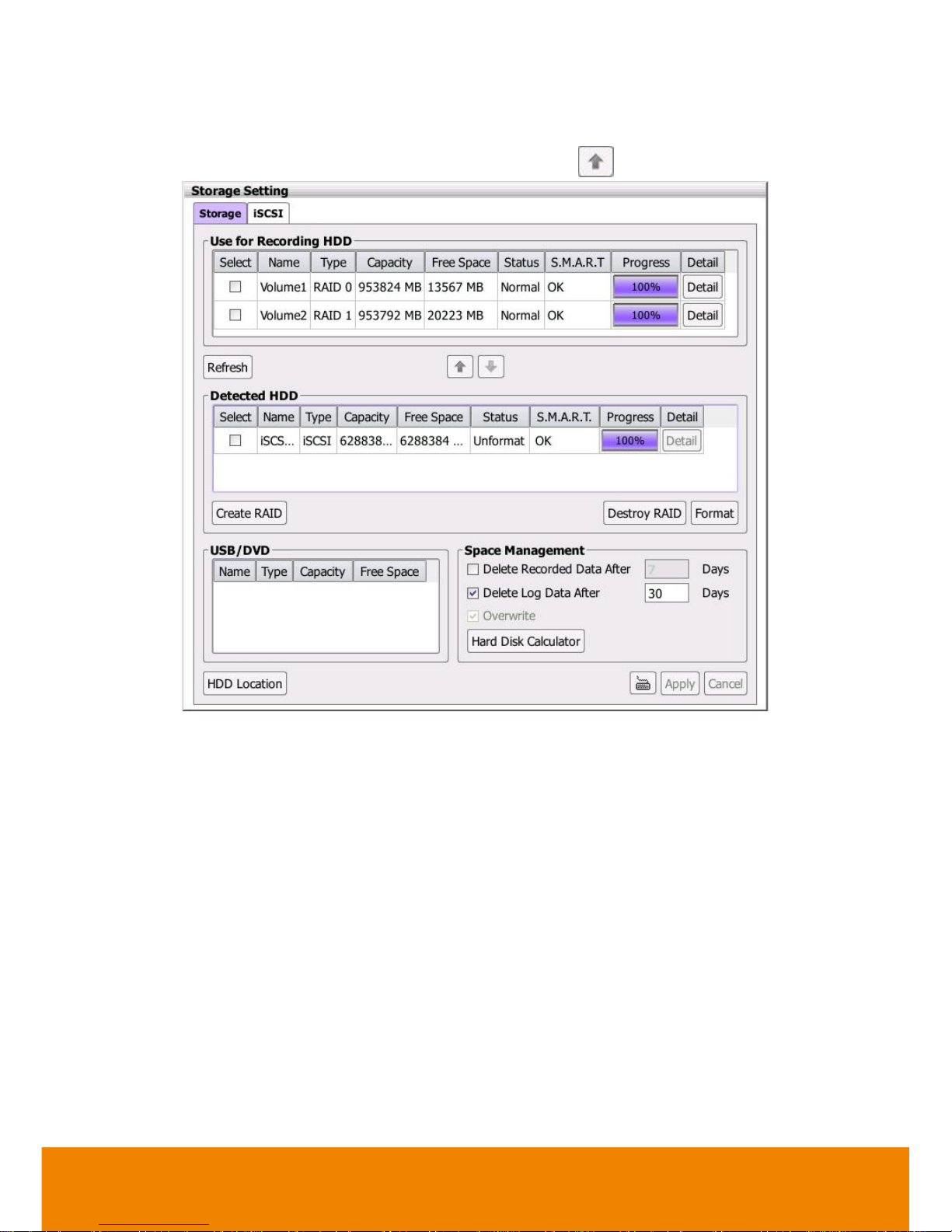
Task: Open the on-screen keyboard icon
Action: 643,684
